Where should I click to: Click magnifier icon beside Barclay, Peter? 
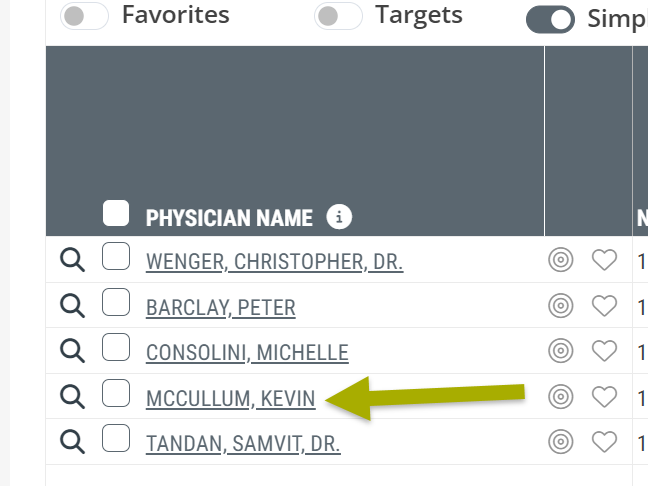(x=72, y=306)
